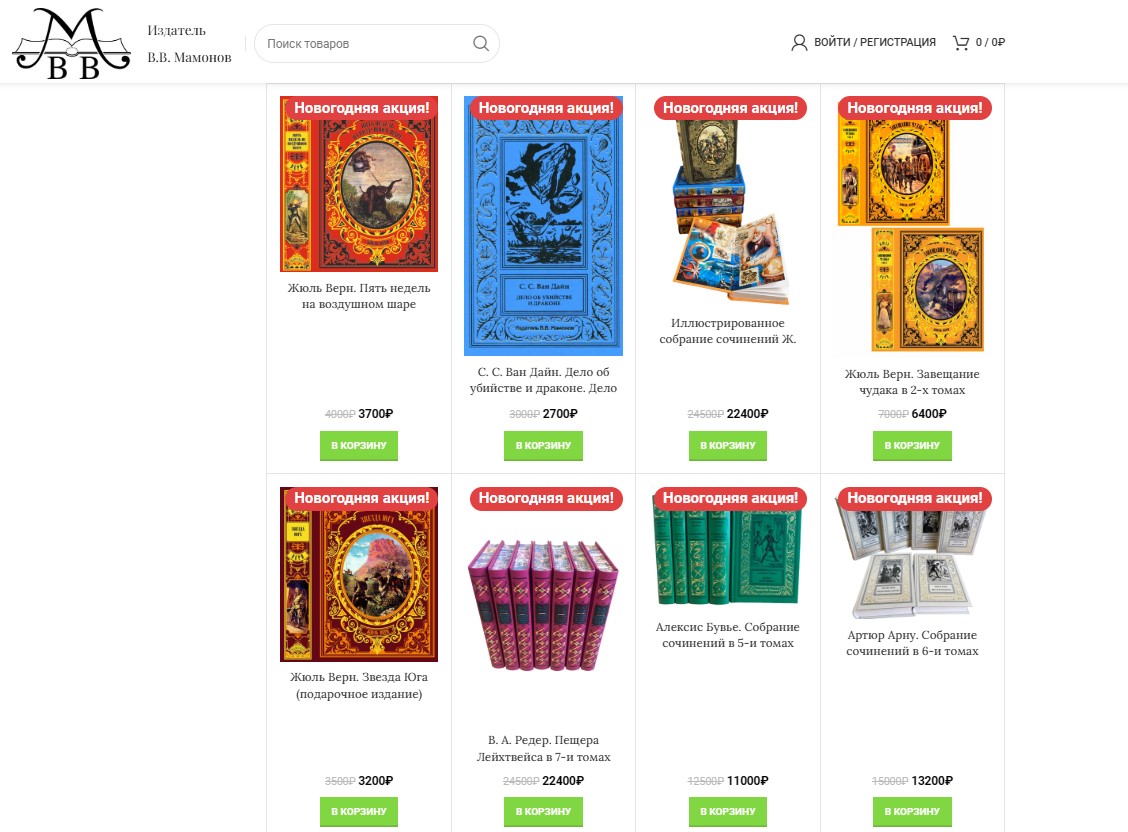The width and height of the screenshot is (1128, 832).
Task: Open the Артур Арну white books image
Action: point(912,554)
